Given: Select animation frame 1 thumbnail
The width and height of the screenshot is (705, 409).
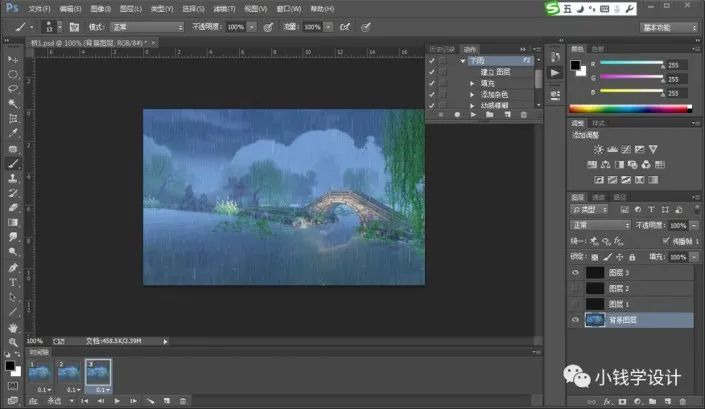Looking at the screenshot, I should [x=39, y=372].
